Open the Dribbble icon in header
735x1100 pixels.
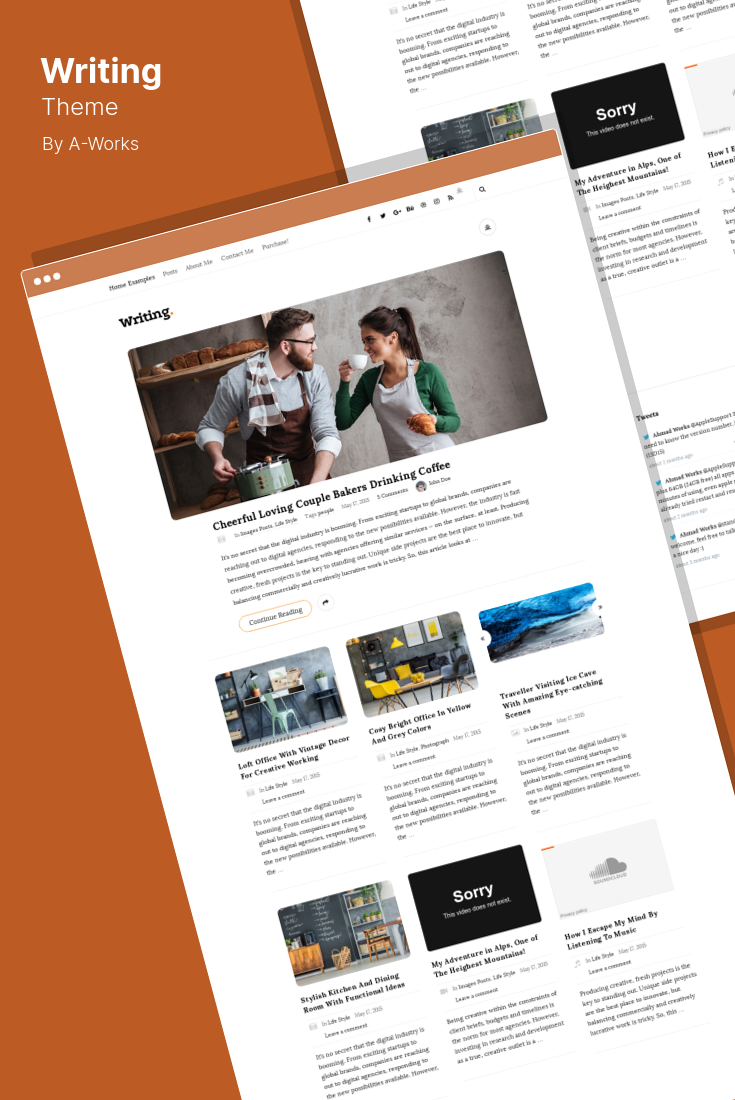(x=424, y=205)
